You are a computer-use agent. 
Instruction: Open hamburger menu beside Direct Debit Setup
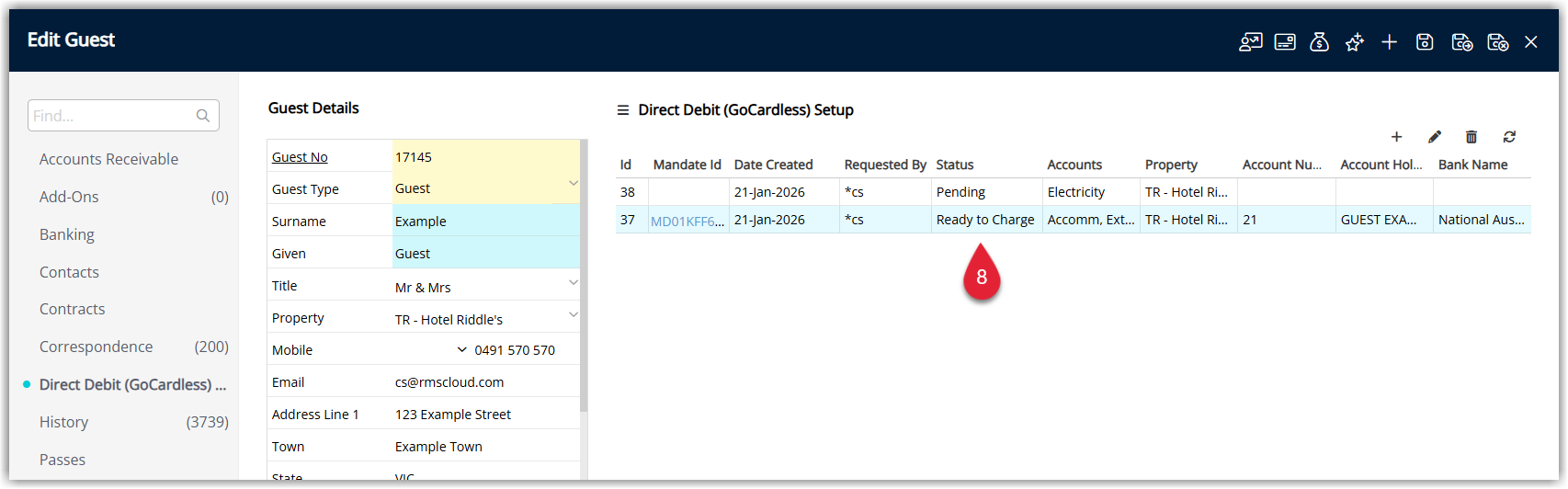[x=623, y=110]
